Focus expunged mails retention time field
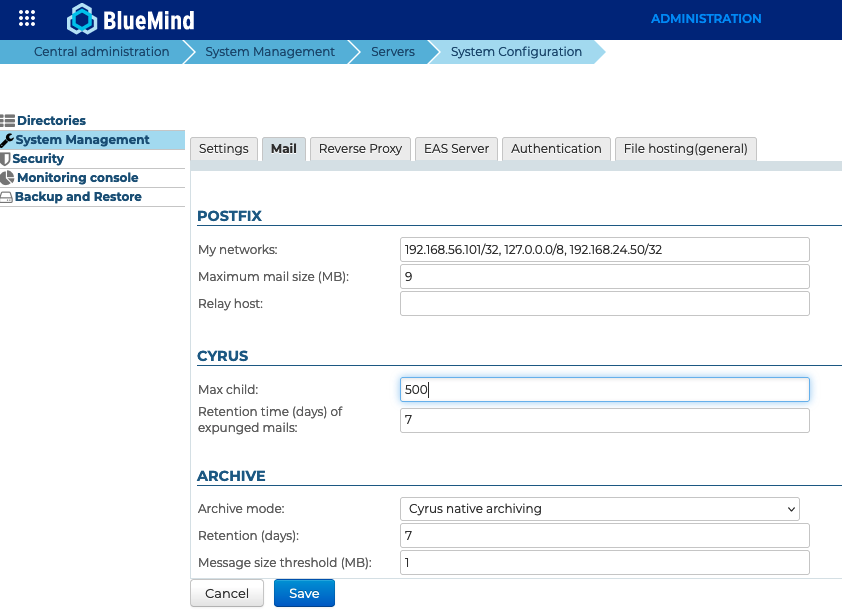The height and width of the screenshot is (616, 842). click(605, 420)
